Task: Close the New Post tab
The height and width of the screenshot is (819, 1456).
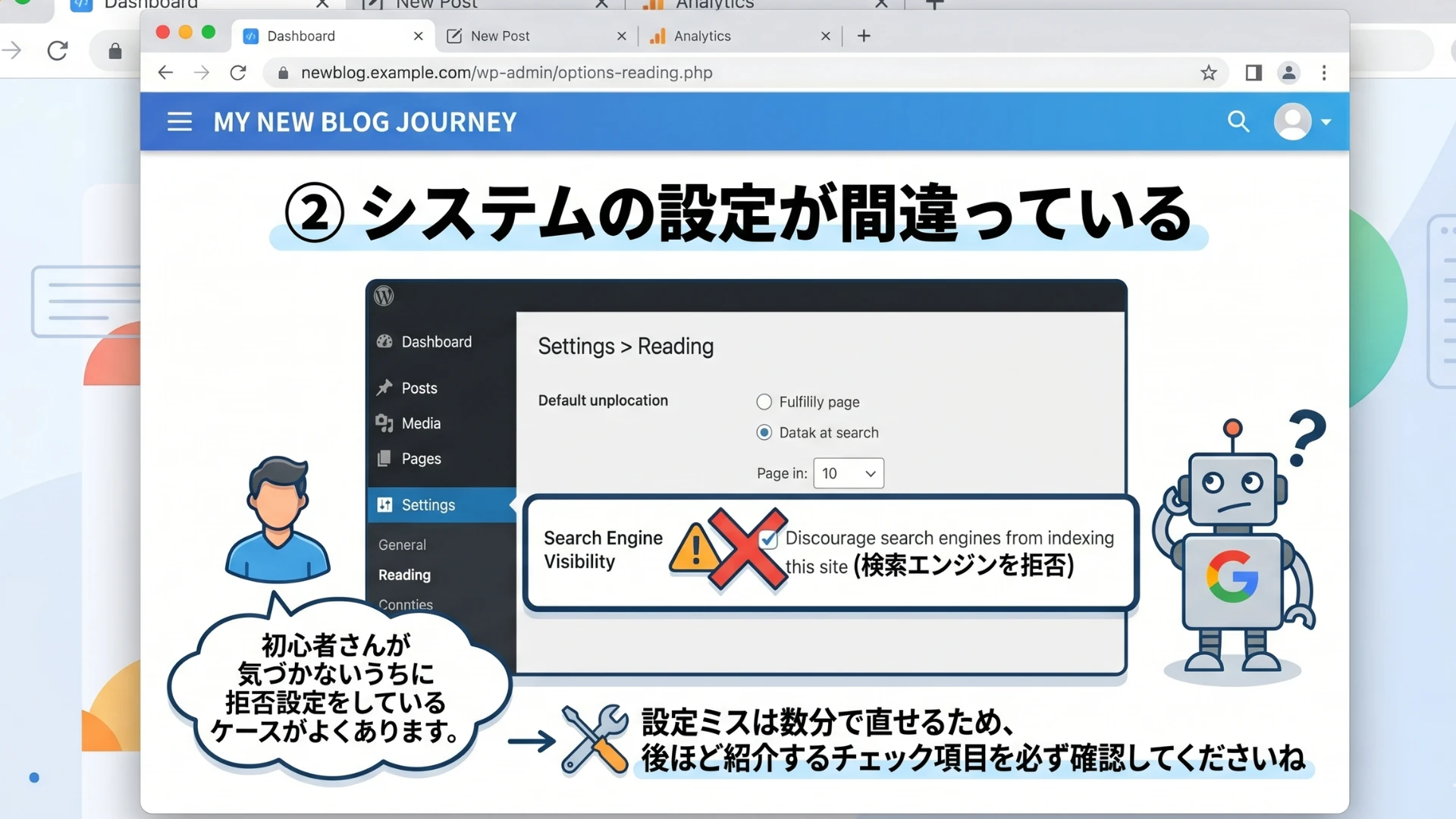Action: point(622,36)
